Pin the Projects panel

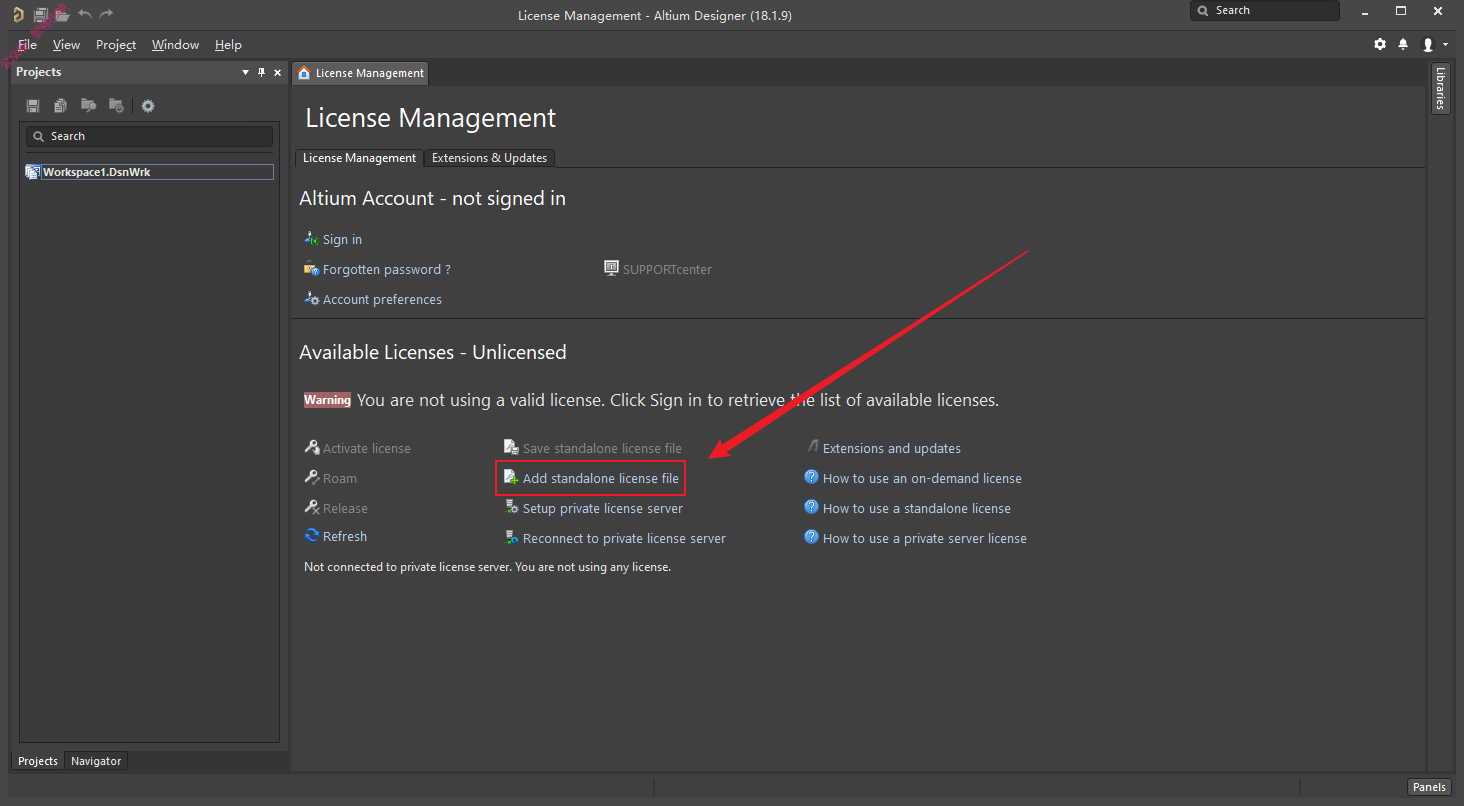(262, 72)
